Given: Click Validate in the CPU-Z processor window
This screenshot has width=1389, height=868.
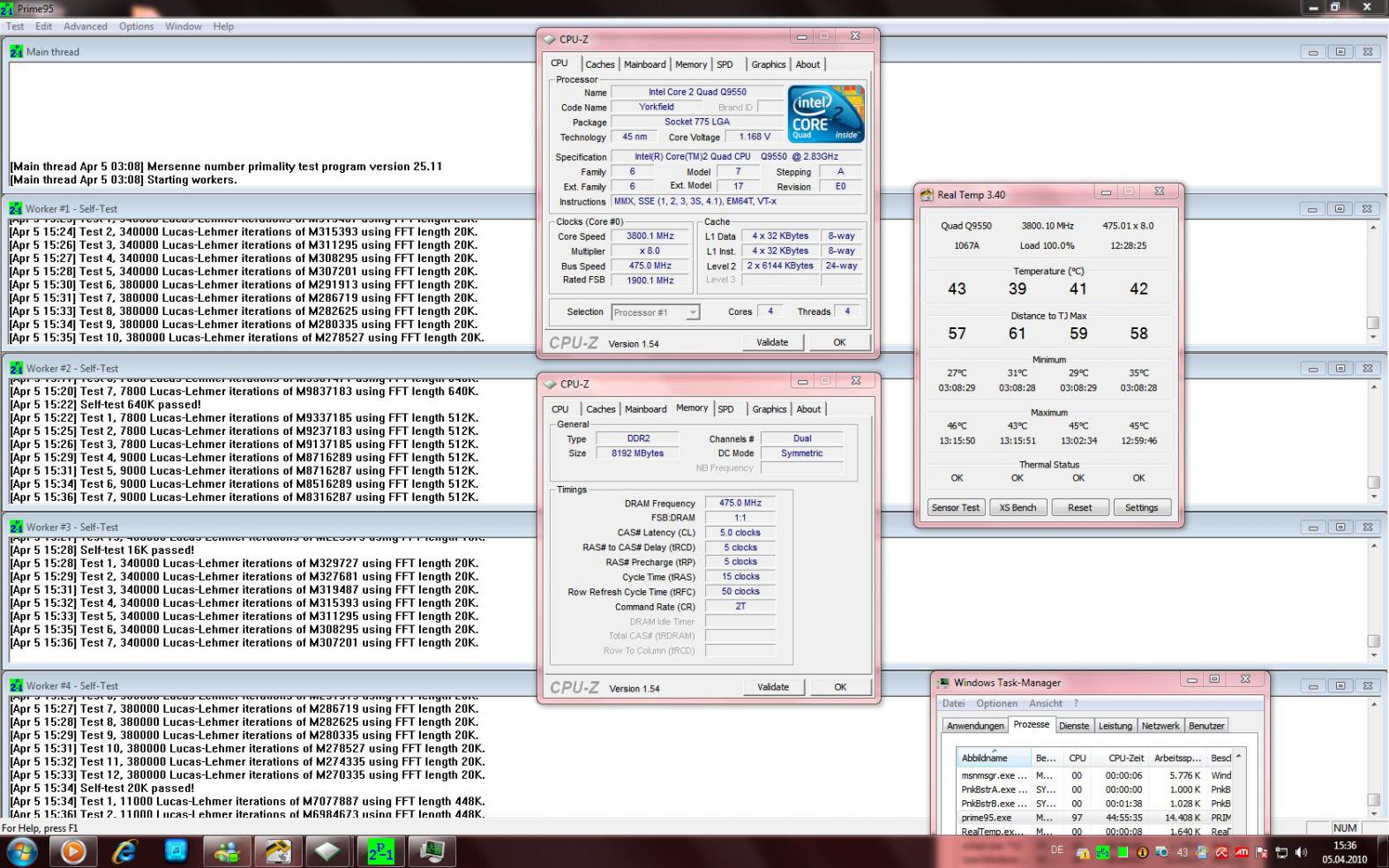Looking at the screenshot, I should [772, 342].
